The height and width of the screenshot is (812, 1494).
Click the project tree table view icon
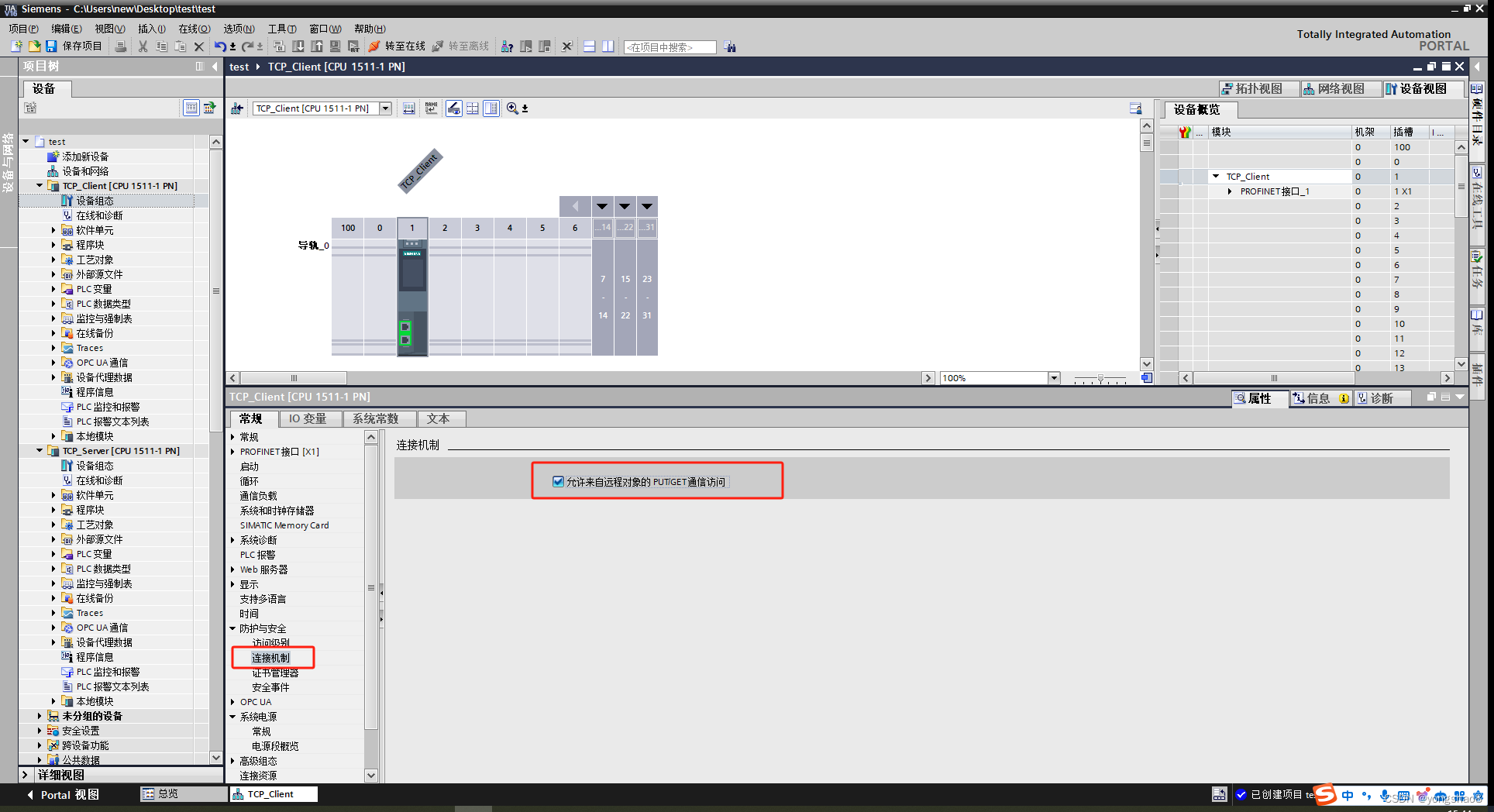click(191, 108)
